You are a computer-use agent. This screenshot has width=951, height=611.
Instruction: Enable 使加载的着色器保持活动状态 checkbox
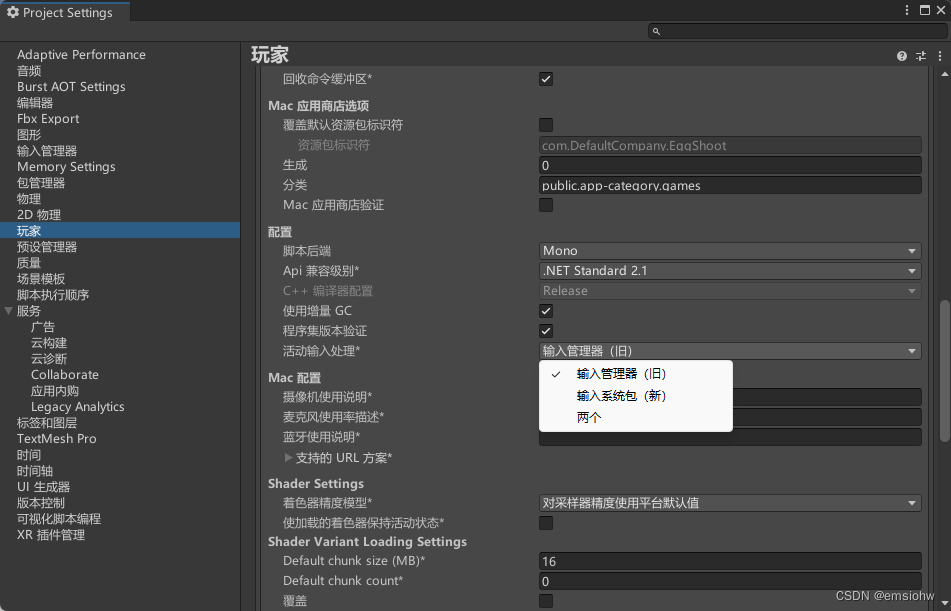tap(546, 523)
